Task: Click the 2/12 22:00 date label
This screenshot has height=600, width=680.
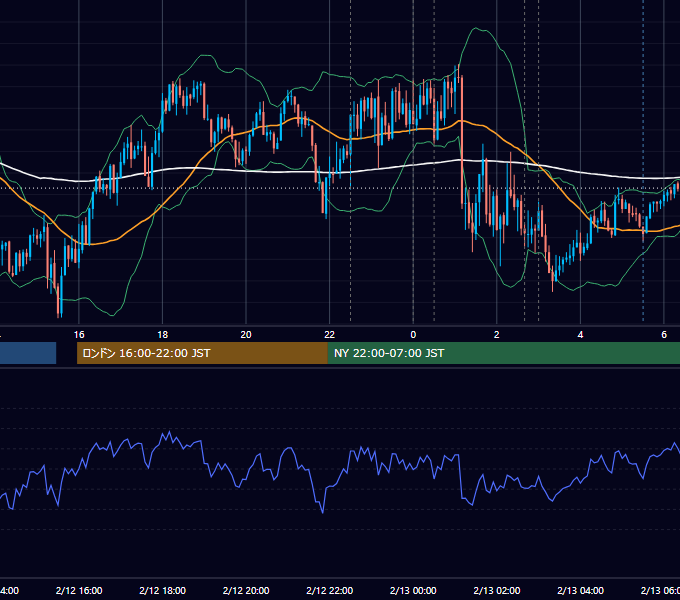Action: tap(330, 590)
